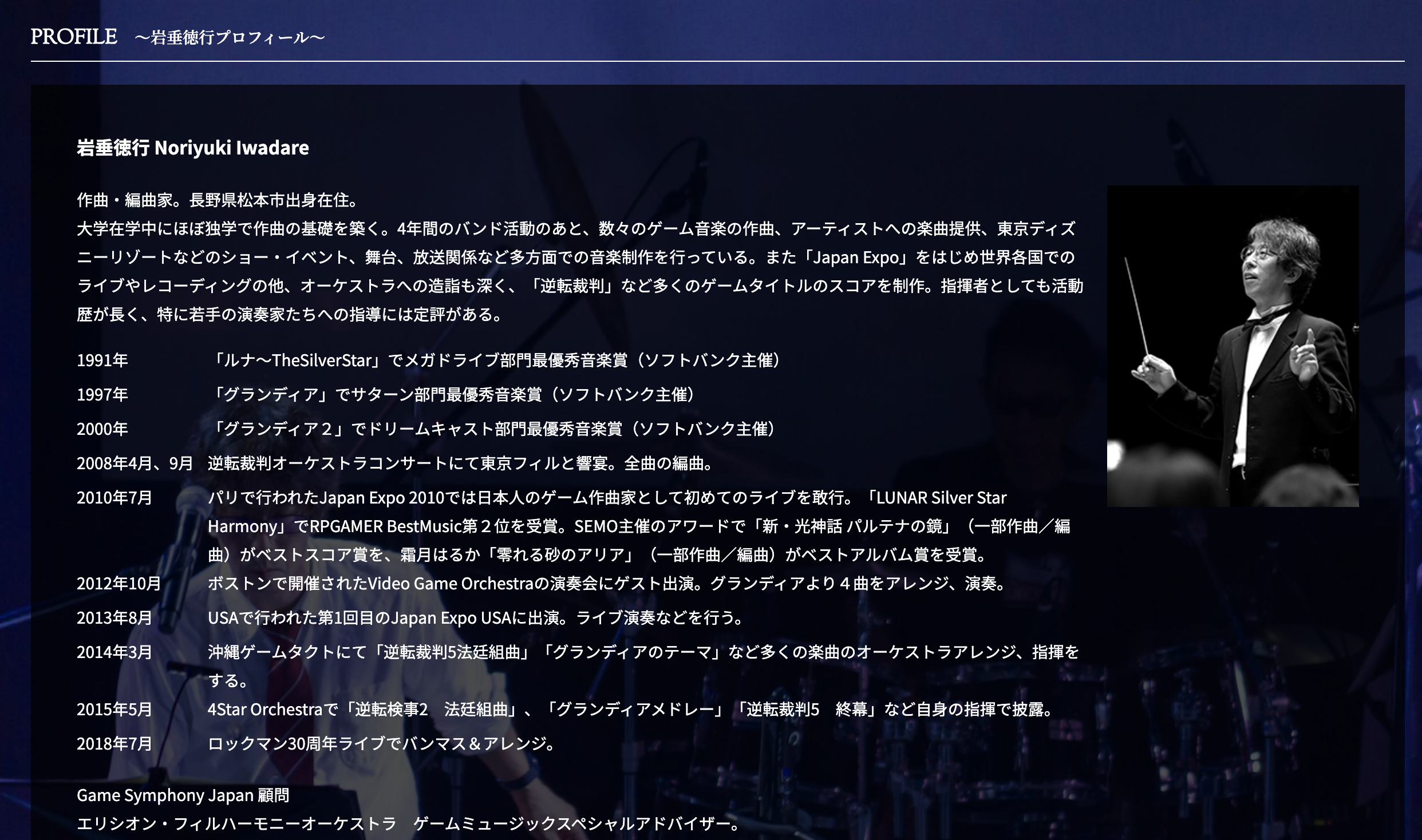Click the name heading Noriyuki Iwadare

193,148
